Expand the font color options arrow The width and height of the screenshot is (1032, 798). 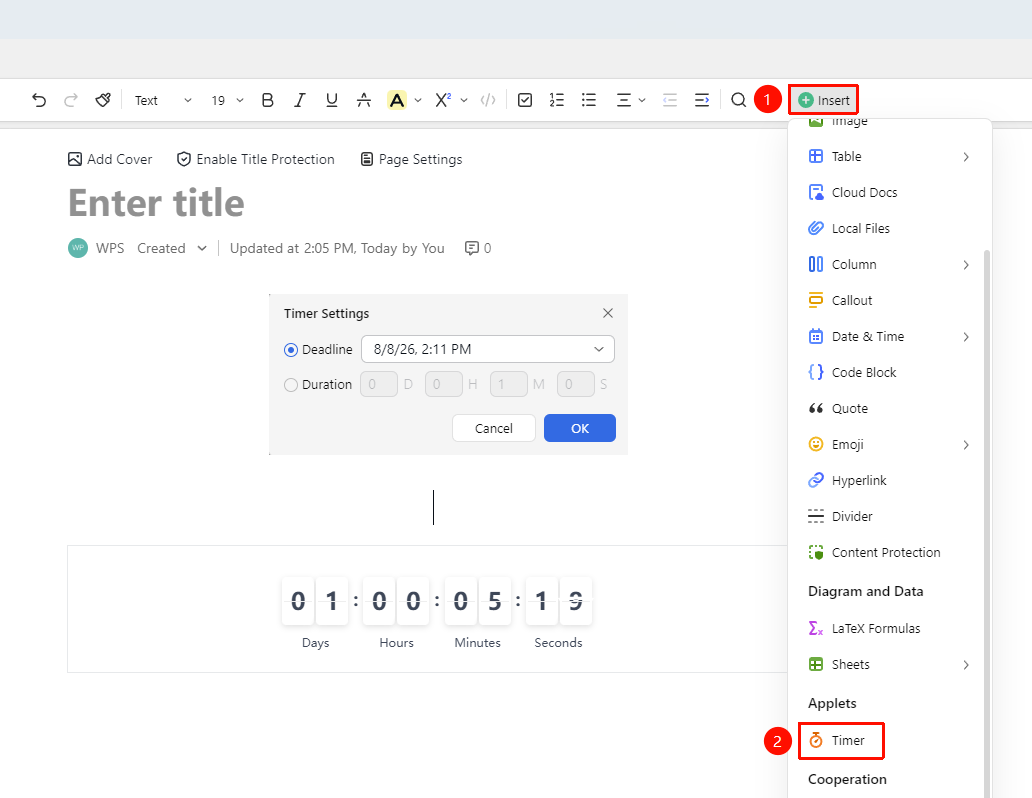(x=418, y=100)
